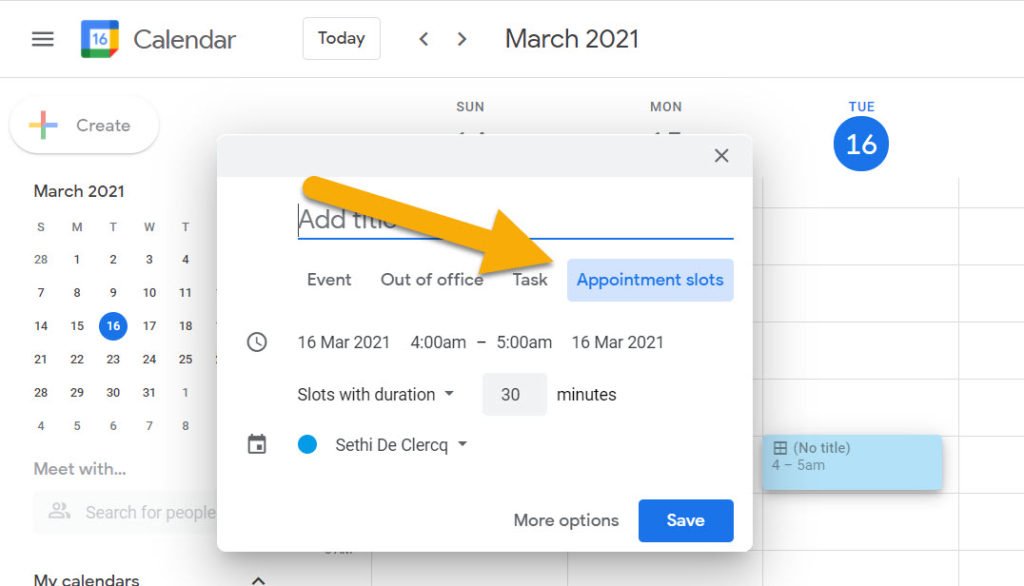Save the appointment slots
This screenshot has height=586, width=1024.
686,520
